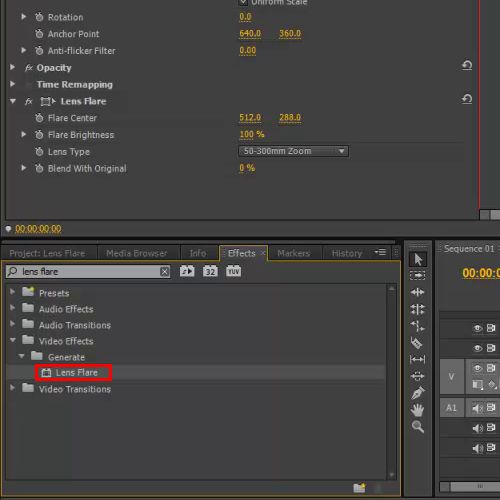Expand the Anti-flicker Filter property
The height and width of the screenshot is (500, 500).
click(x=23, y=50)
